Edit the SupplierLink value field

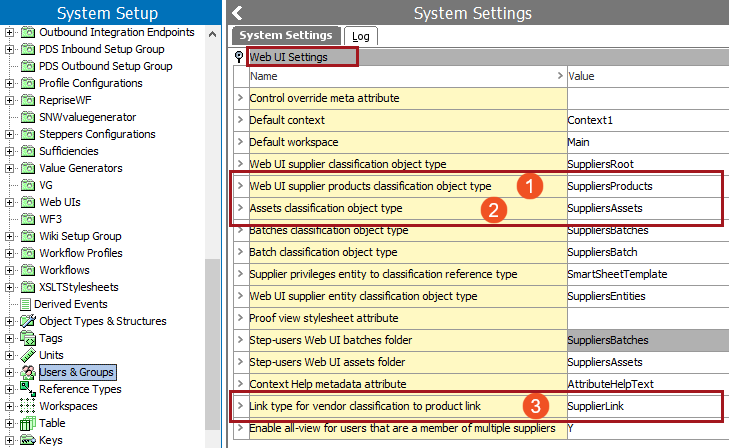642,406
